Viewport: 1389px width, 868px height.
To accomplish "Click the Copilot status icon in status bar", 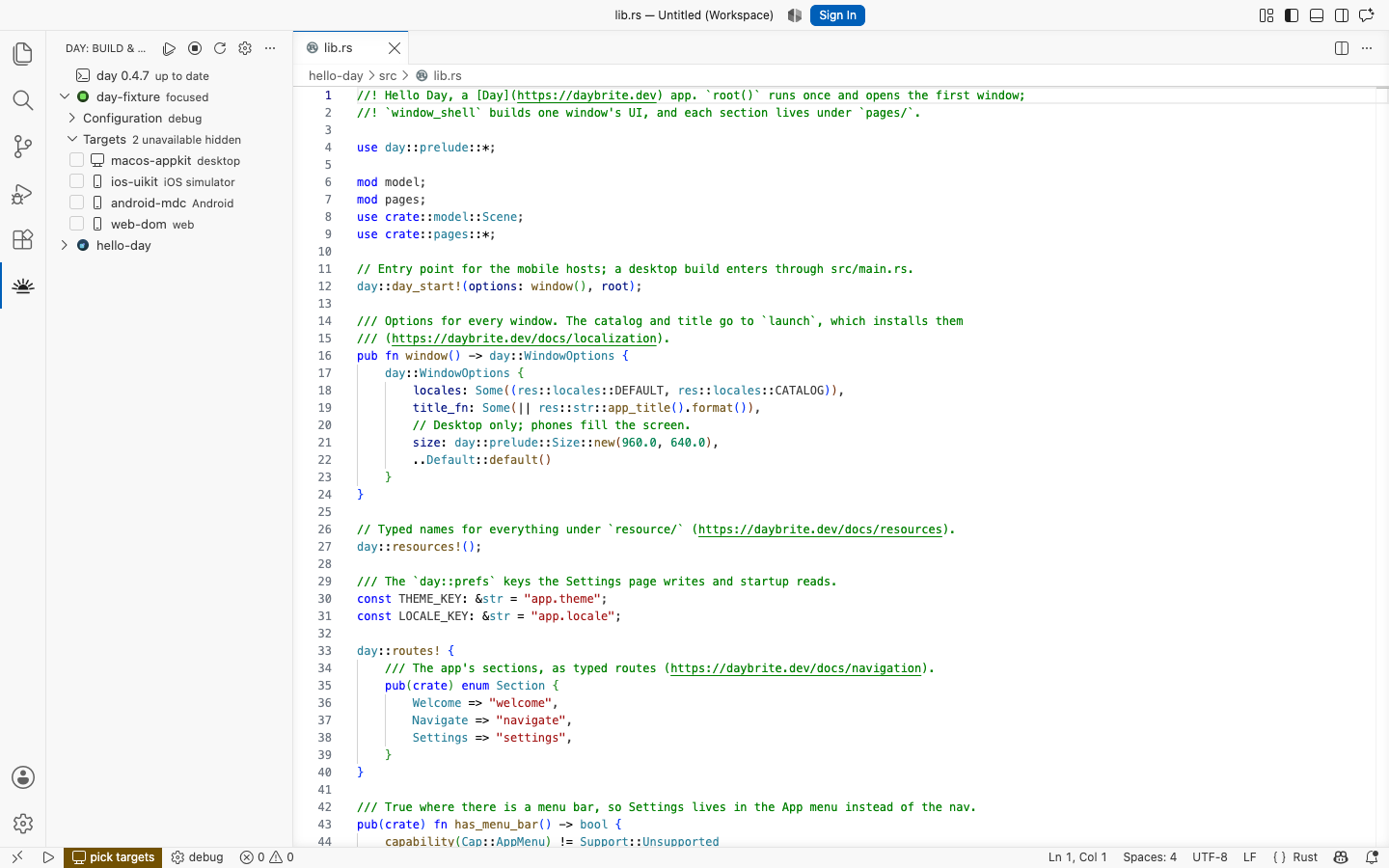I will (x=1341, y=856).
